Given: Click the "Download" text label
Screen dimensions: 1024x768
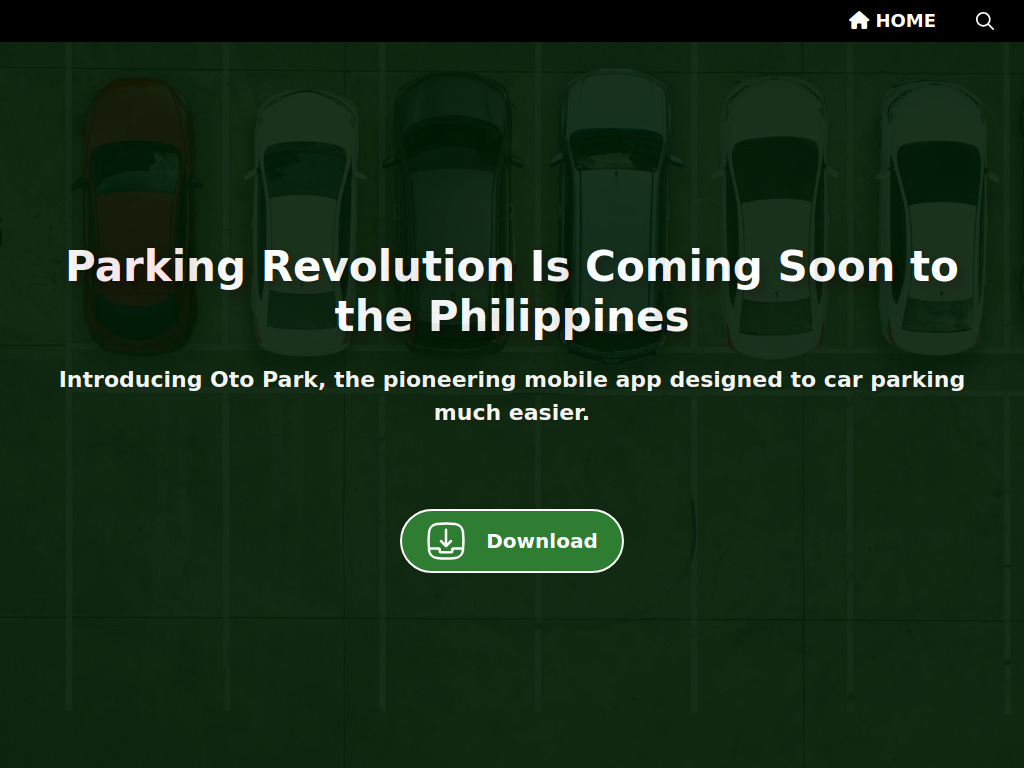Looking at the screenshot, I should pyautogui.click(x=541, y=541).
